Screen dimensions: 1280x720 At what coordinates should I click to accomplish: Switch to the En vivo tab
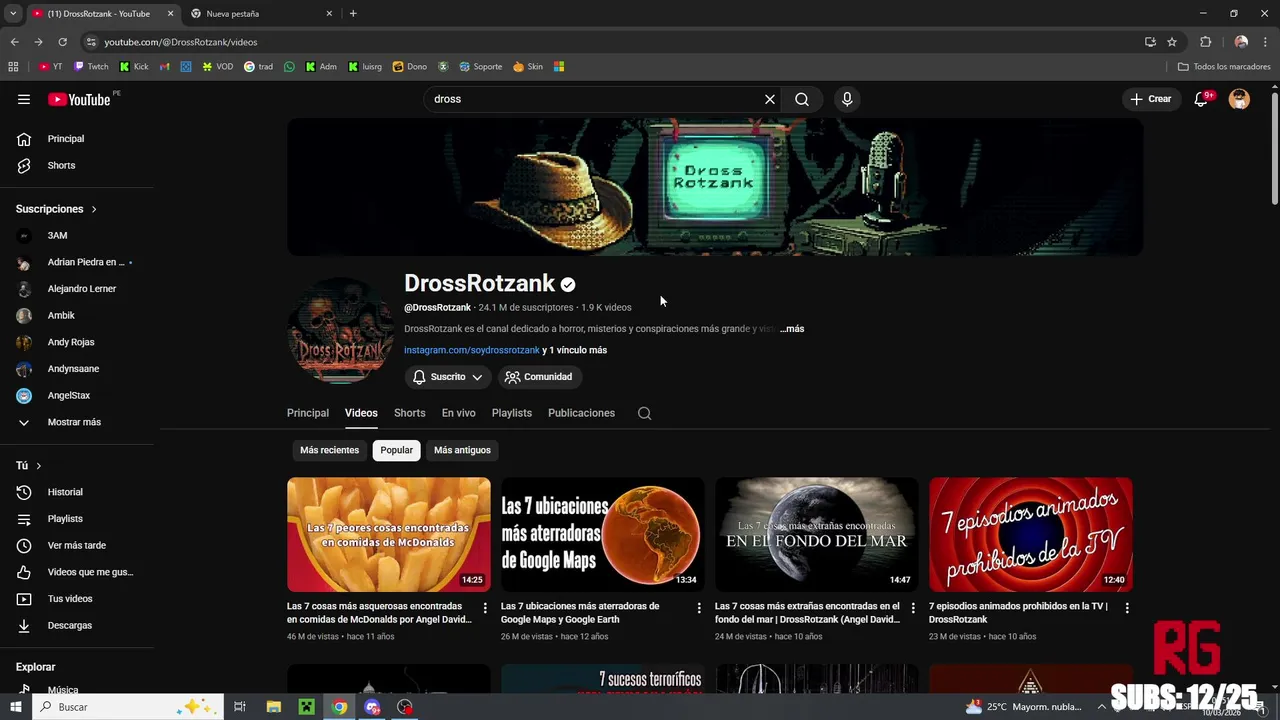459,413
